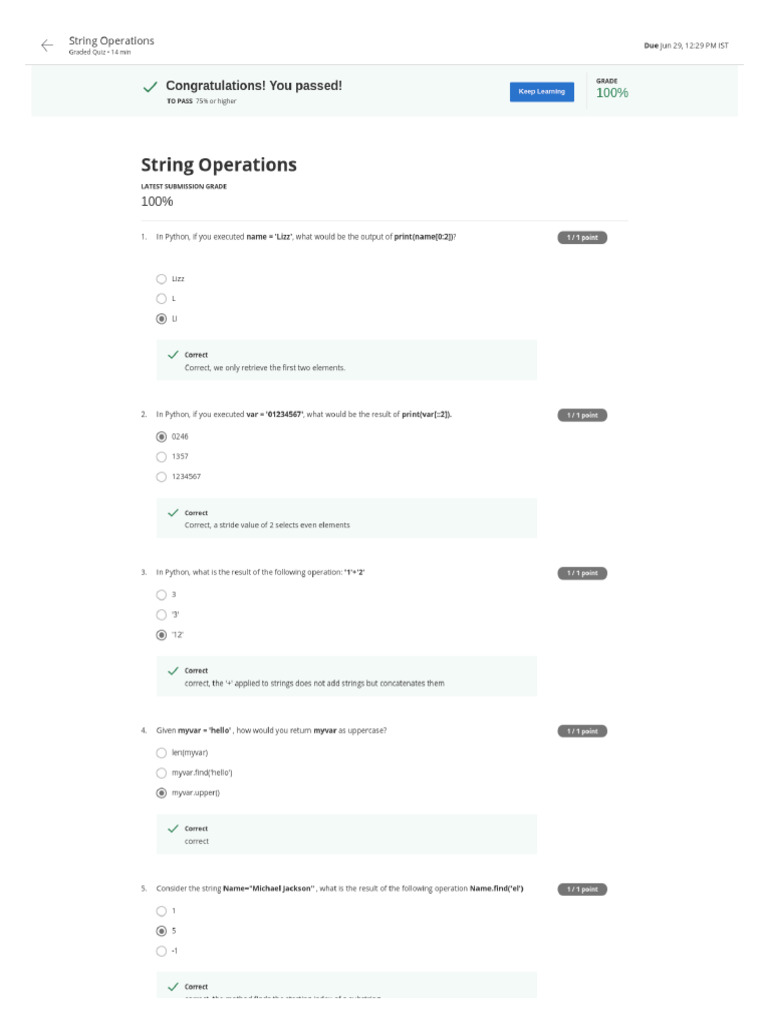Click the Keep Learning button
Screen dimensions: 768x1024
[541, 91]
